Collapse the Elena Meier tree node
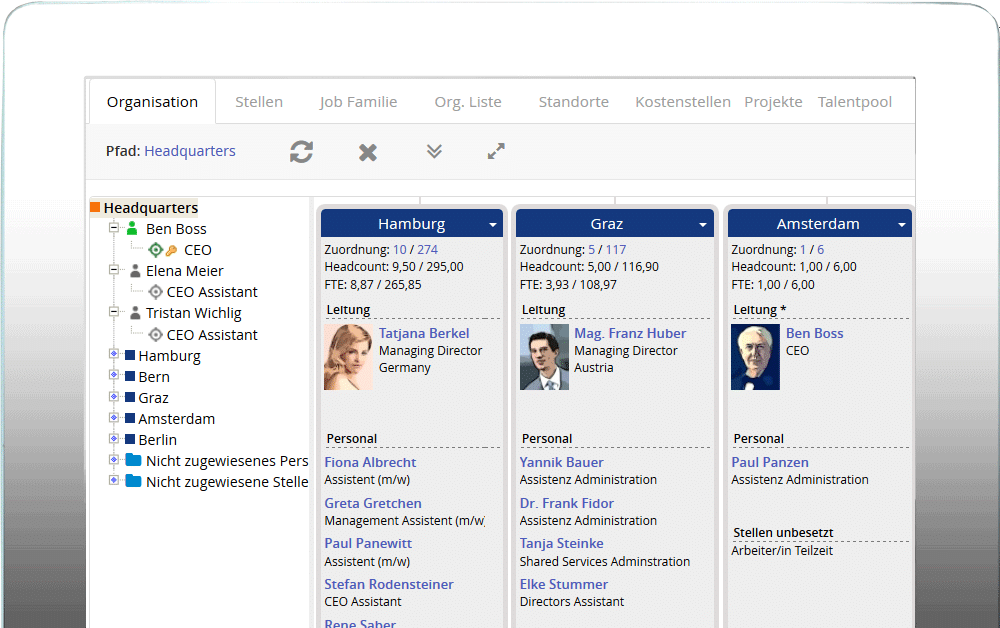This screenshot has width=1000, height=628. (114, 270)
